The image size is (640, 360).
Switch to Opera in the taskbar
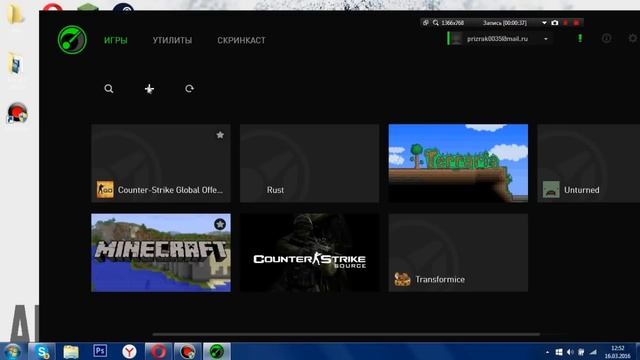point(158,351)
